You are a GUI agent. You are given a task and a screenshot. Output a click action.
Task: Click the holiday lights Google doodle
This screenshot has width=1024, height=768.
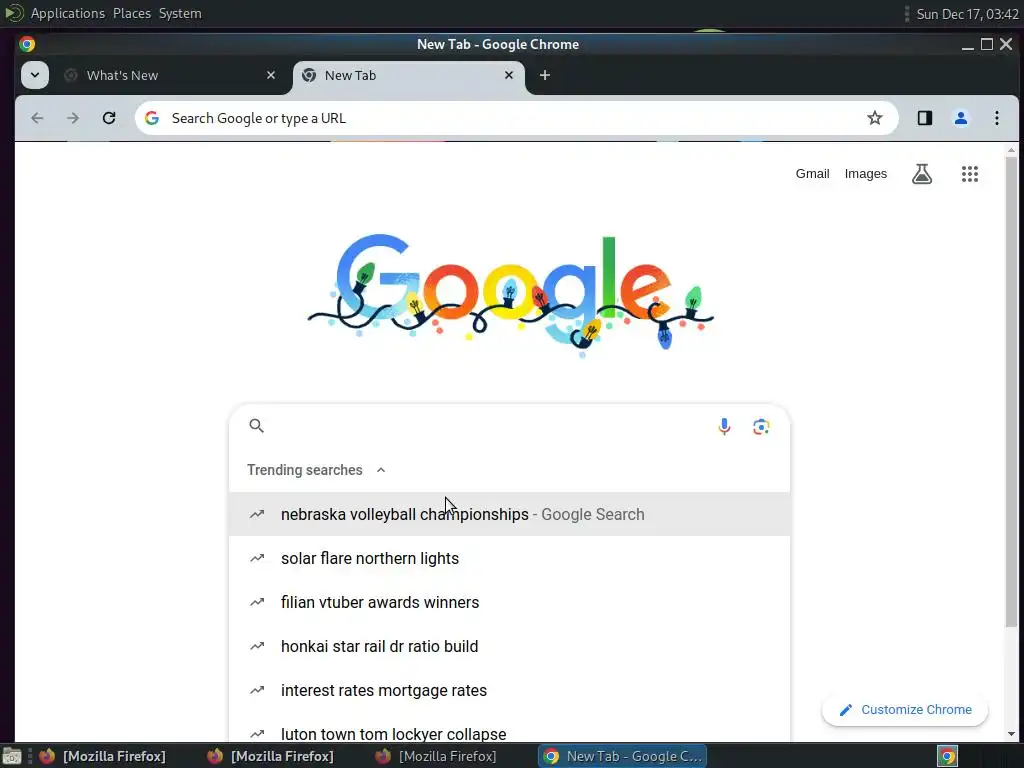click(510, 295)
